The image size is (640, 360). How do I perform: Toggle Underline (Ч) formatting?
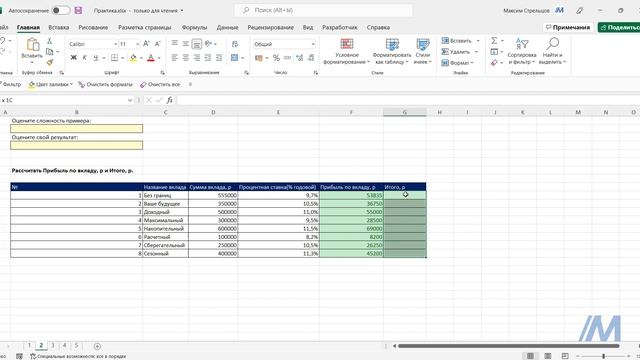pyautogui.click(x=96, y=58)
